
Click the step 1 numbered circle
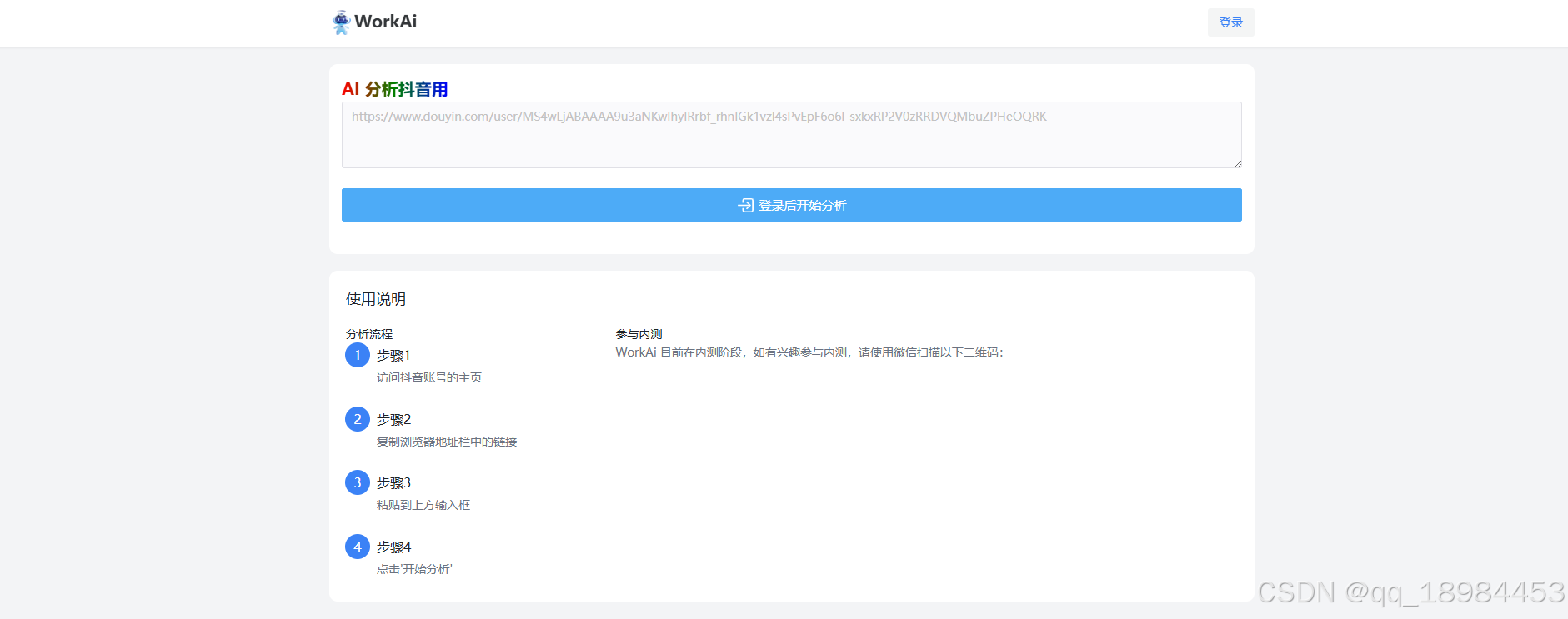pos(358,355)
